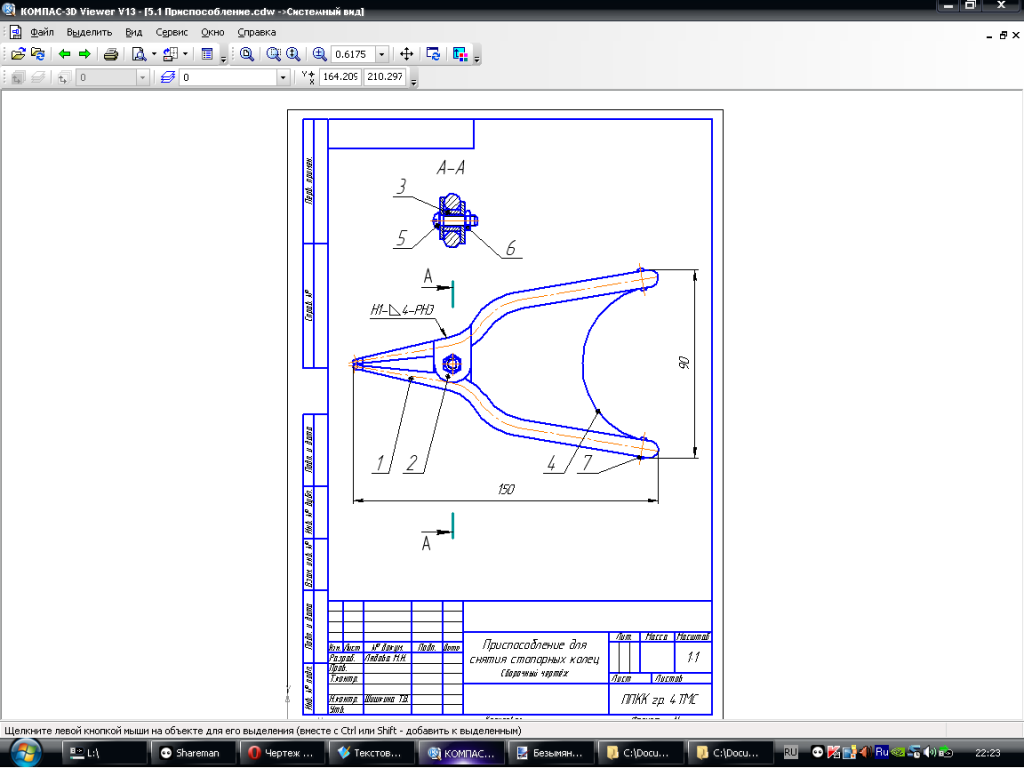Select the 150 dimension text
This screenshot has height=768, width=1024.
[506, 489]
